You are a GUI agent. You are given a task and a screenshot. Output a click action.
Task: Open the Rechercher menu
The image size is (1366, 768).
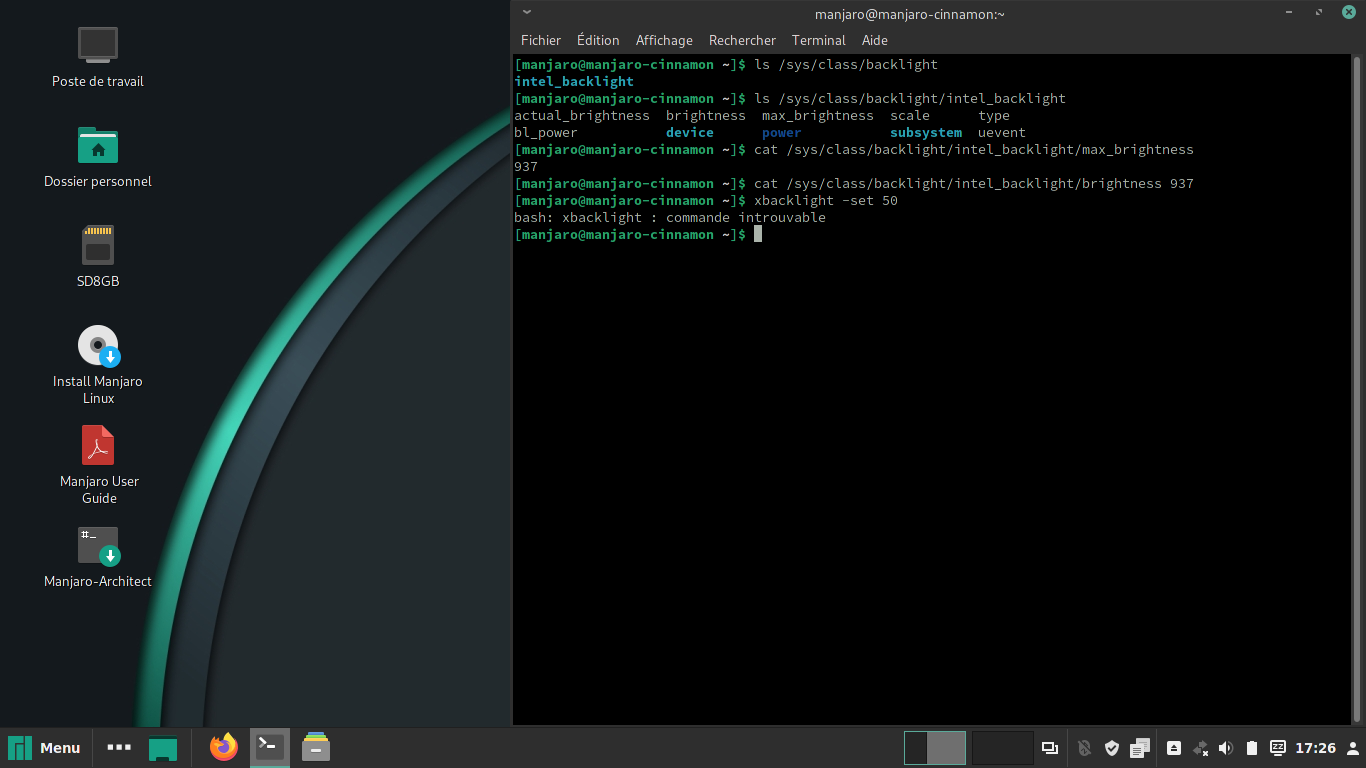[742, 40]
